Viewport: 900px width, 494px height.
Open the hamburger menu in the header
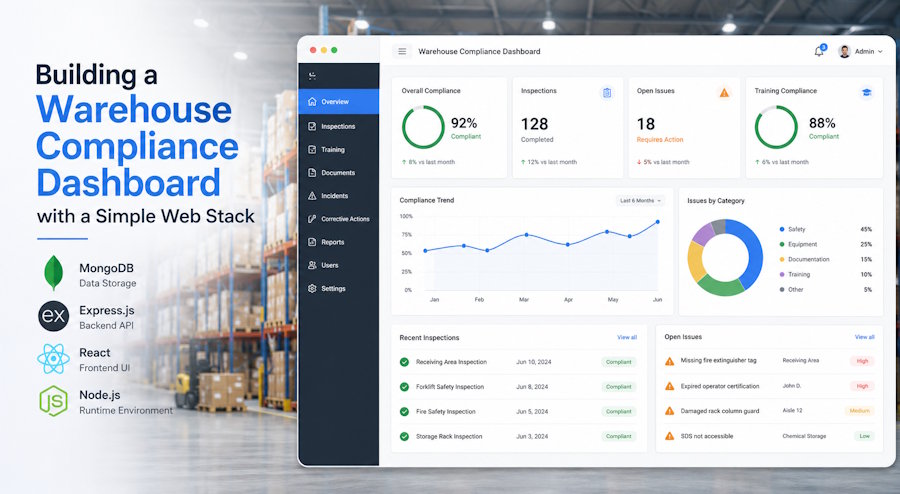402,51
